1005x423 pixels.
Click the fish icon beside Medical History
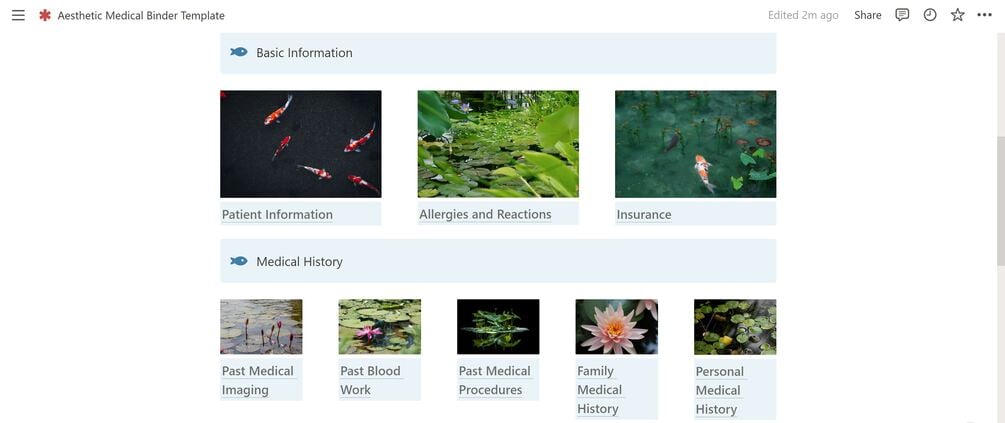tap(239, 261)
